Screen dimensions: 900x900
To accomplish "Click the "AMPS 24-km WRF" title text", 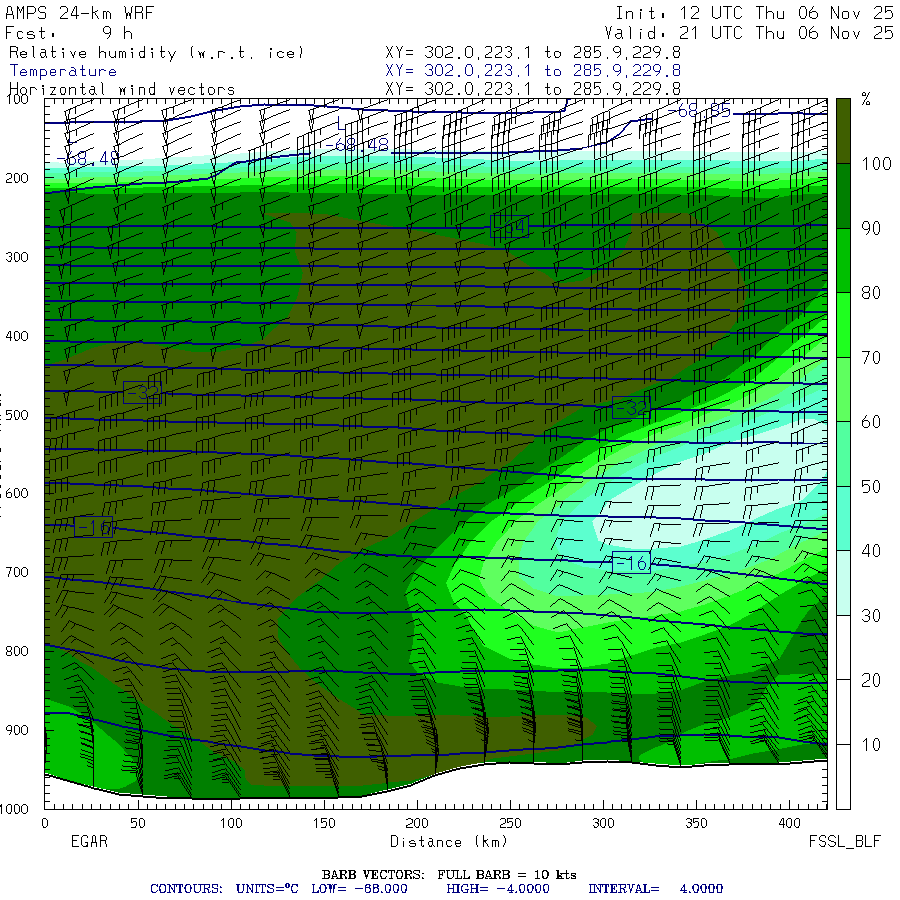I will [x=79, y=13].
